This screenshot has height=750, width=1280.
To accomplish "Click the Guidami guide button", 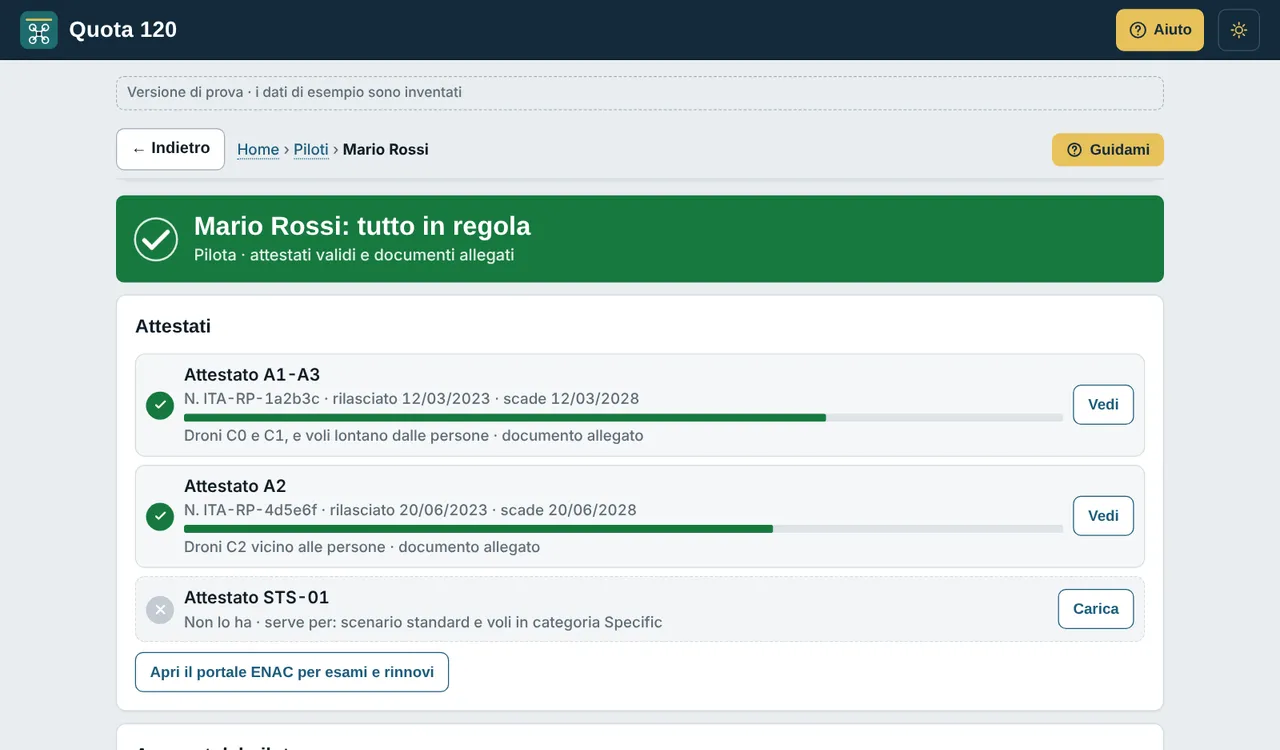I will [x=1108, y=150].
